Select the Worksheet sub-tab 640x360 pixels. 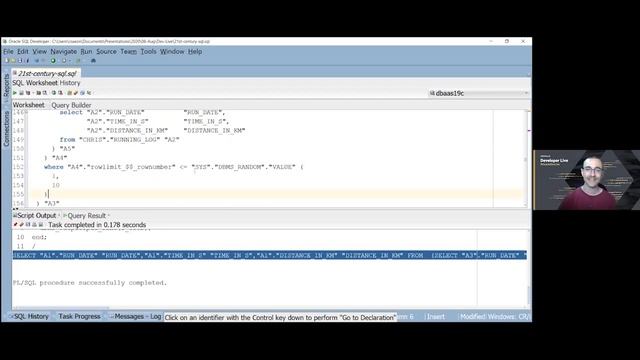[x=29, y=105]
